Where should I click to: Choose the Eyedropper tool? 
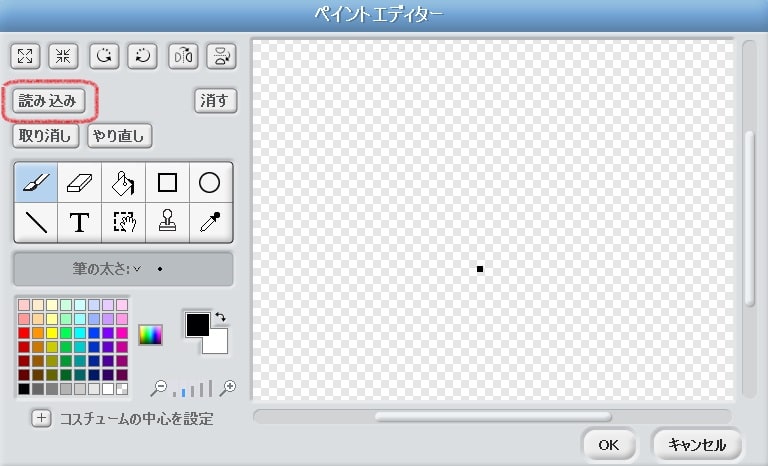(210, 222)
